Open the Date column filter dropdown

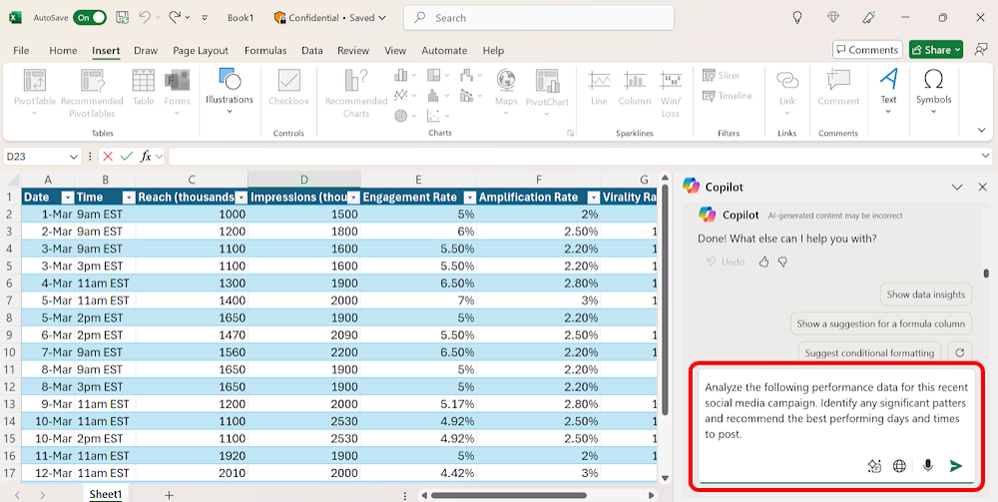coord(67,197)
